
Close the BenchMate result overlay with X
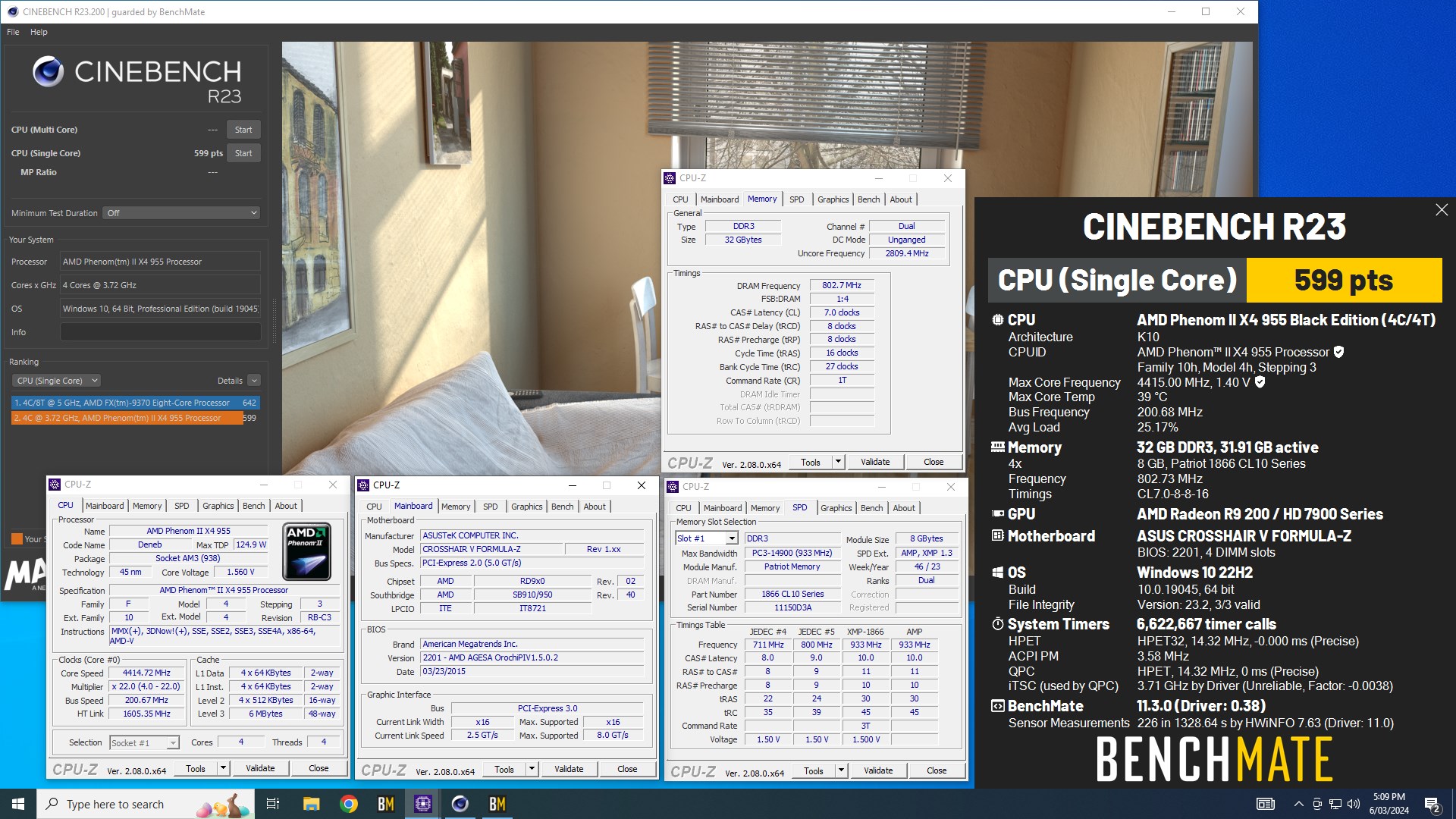1442,210
